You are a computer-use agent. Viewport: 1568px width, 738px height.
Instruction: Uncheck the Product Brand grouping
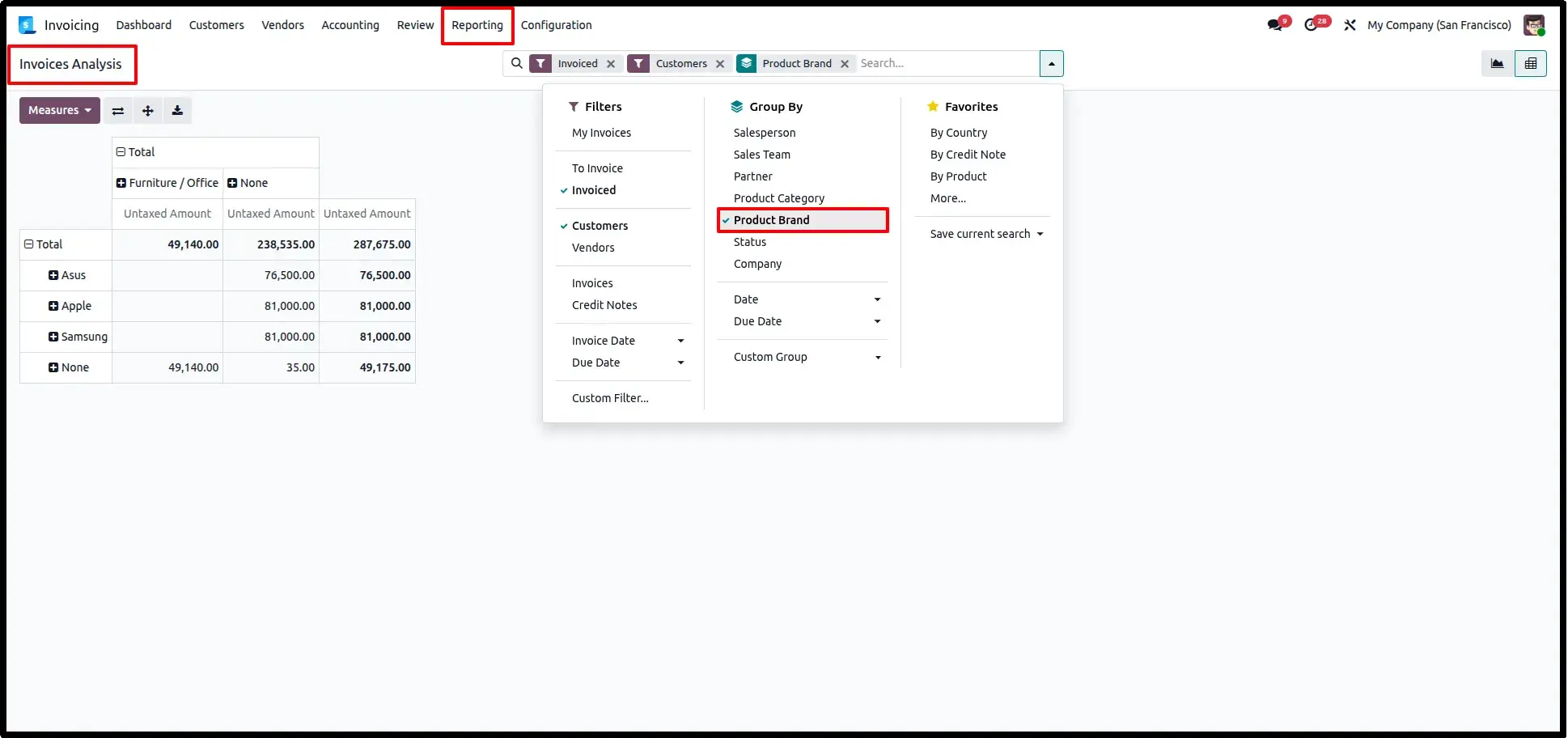coord(803,220)
